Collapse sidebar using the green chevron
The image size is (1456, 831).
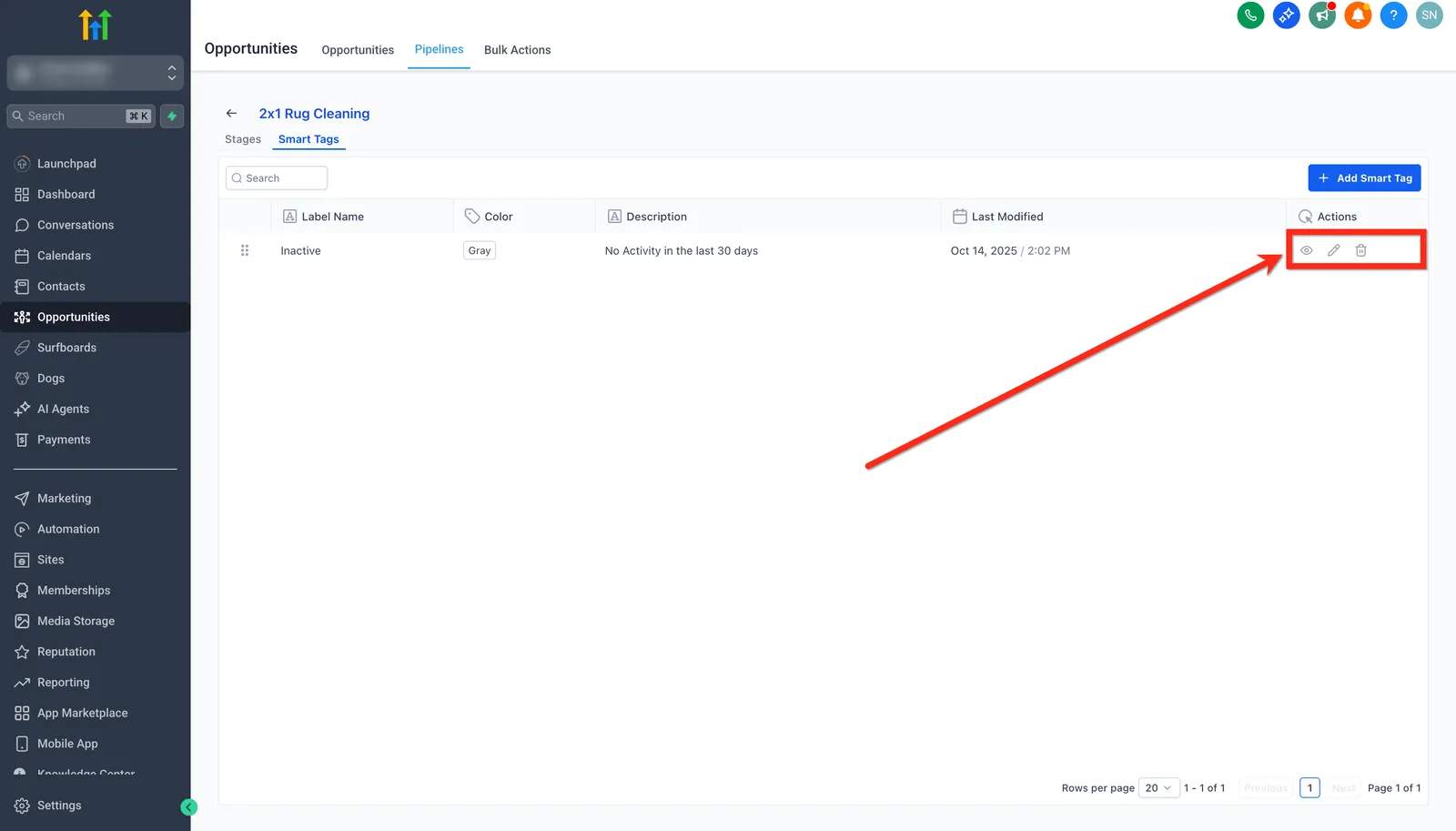[x=188, y=806]
